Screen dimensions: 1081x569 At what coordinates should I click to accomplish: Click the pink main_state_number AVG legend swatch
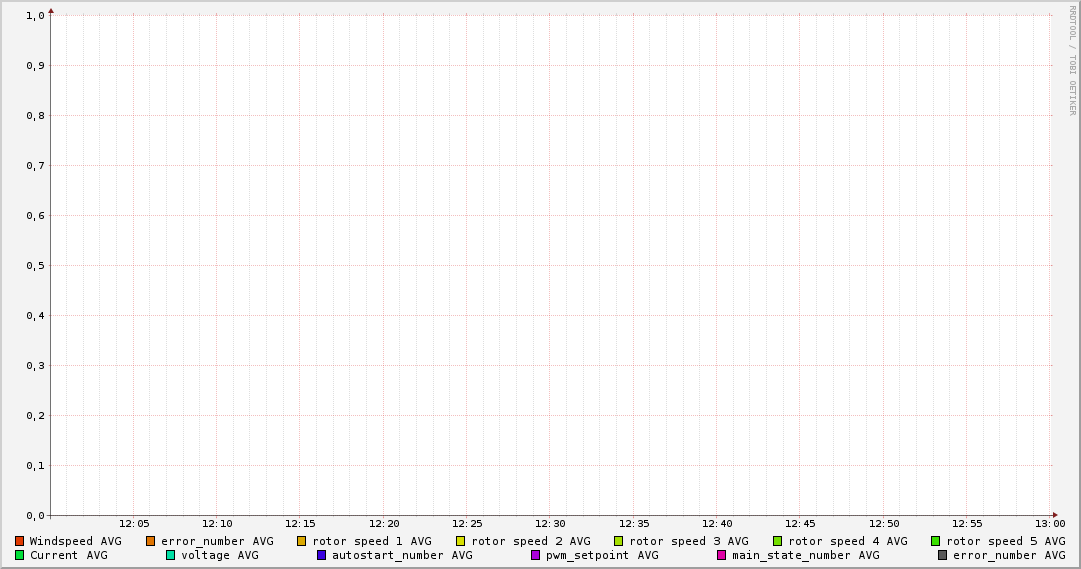[x=721, y=555]
